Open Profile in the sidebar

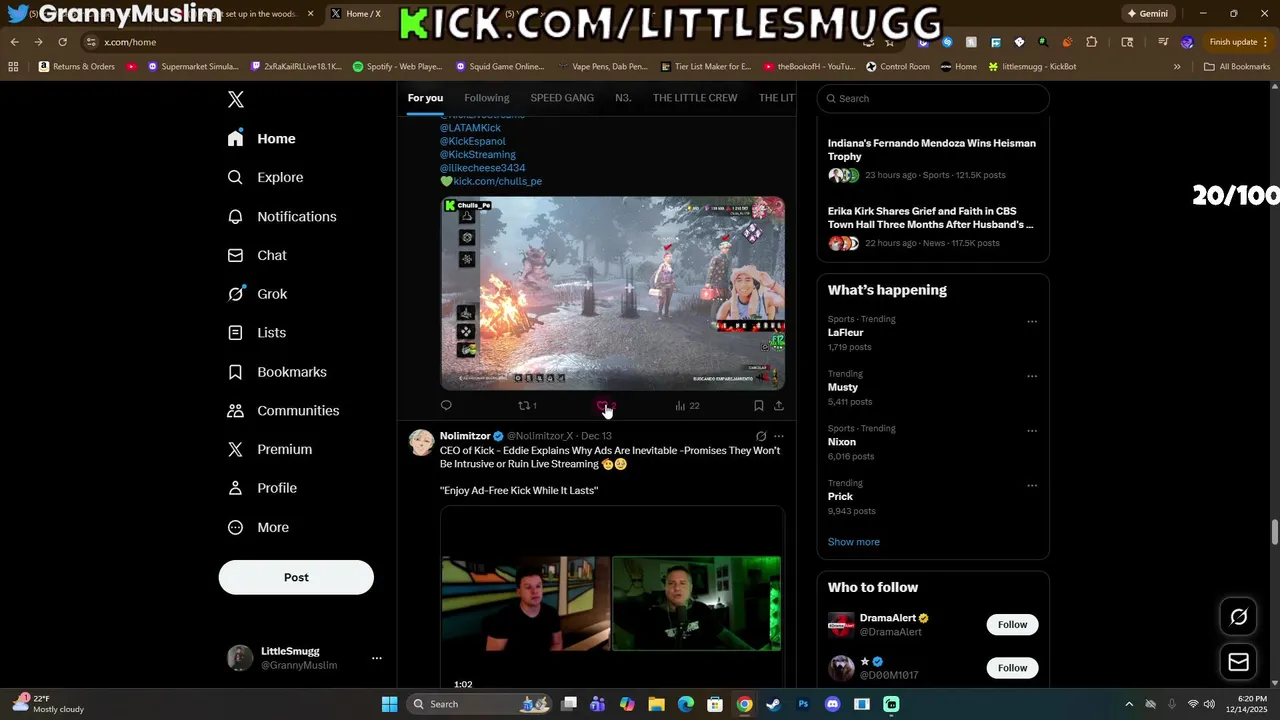click(x=263, y=488)
